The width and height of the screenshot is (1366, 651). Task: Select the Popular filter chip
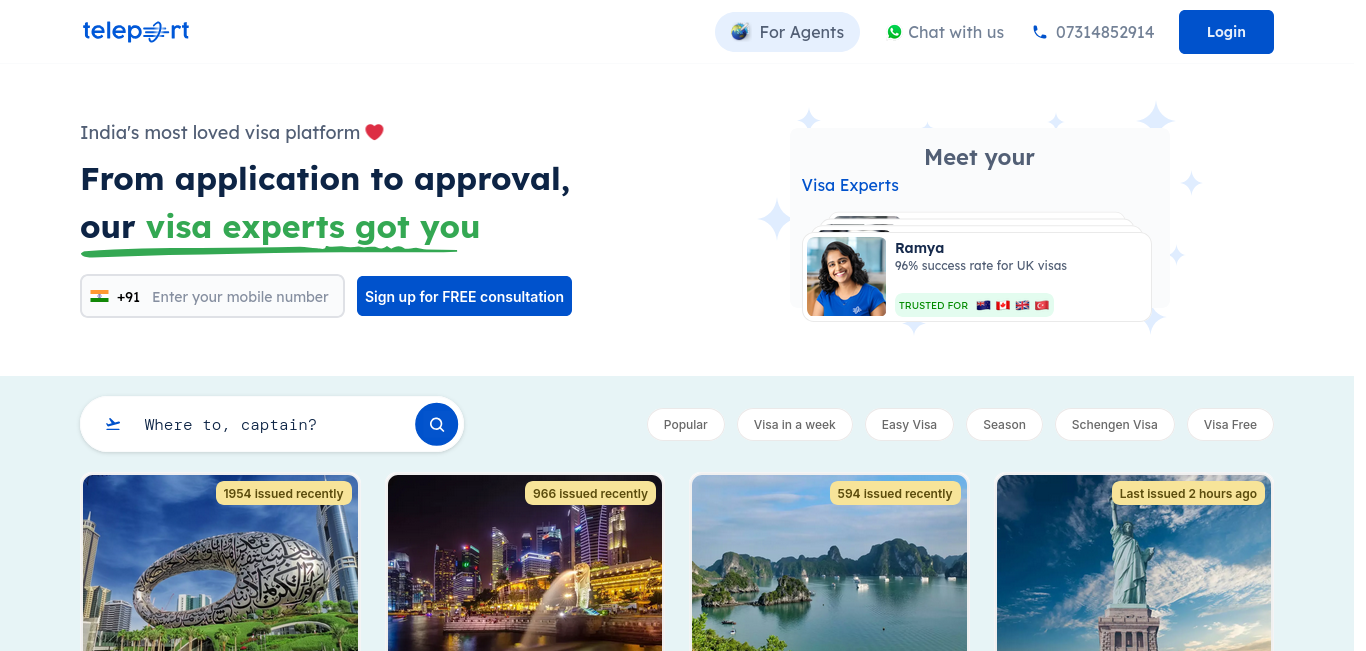[686, 424]
